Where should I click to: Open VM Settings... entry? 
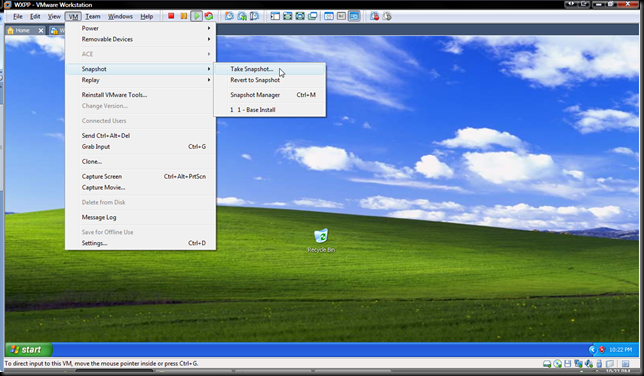point(140,243)
